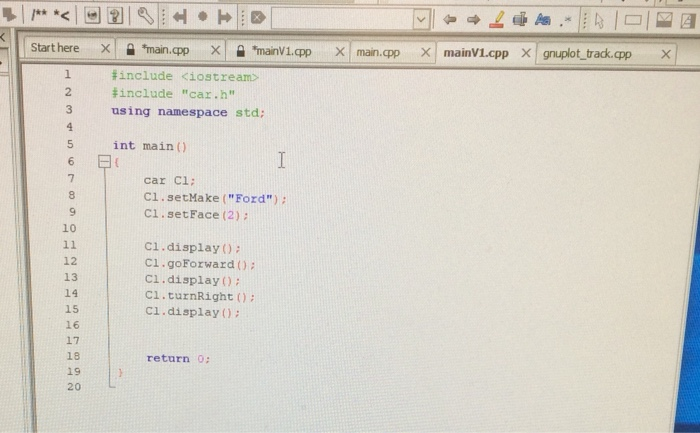Go to next search match with right arrow
Viewport: 700px width, 433px height.
(x=473, y=20)
